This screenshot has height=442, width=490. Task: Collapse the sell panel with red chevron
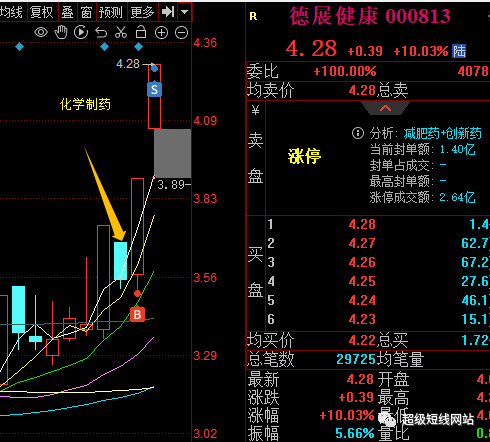click(x=385, y=108)
